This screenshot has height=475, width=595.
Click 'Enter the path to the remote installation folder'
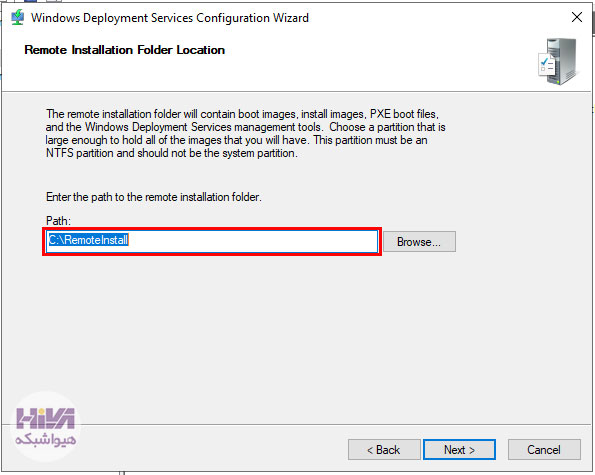click(x=154, y=197)
